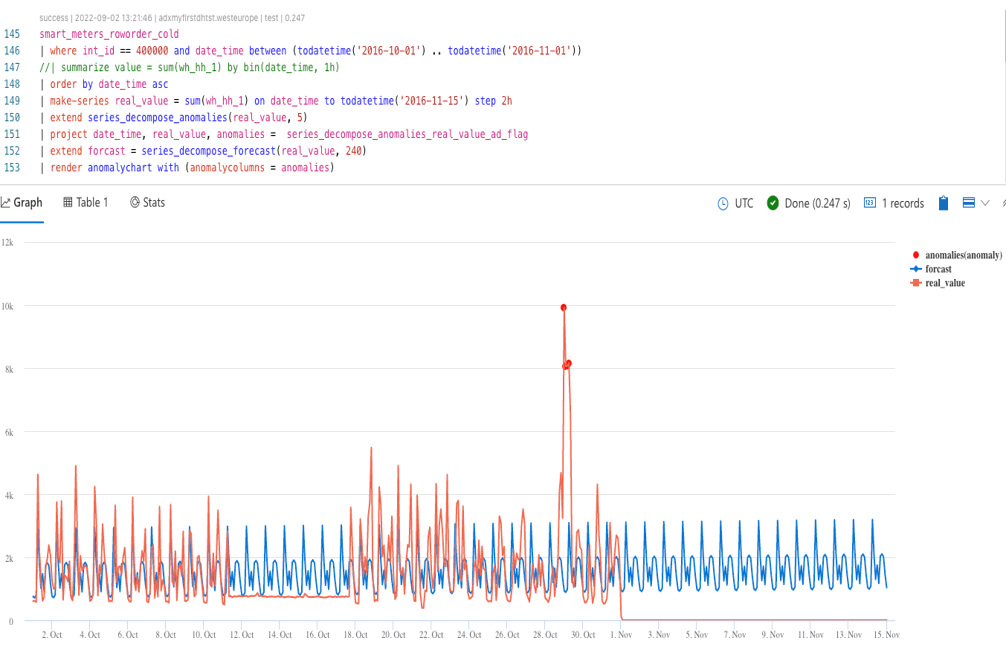Click line number 153

[x=12, y=167]
